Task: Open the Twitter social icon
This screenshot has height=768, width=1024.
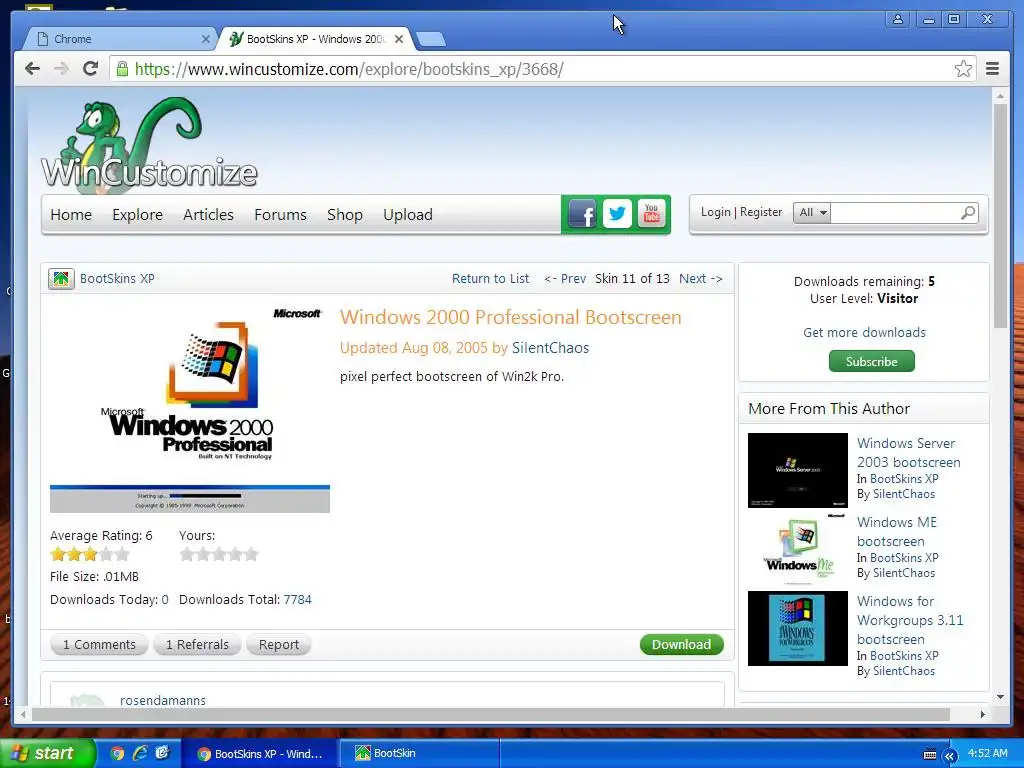Action: pos(617,214)
